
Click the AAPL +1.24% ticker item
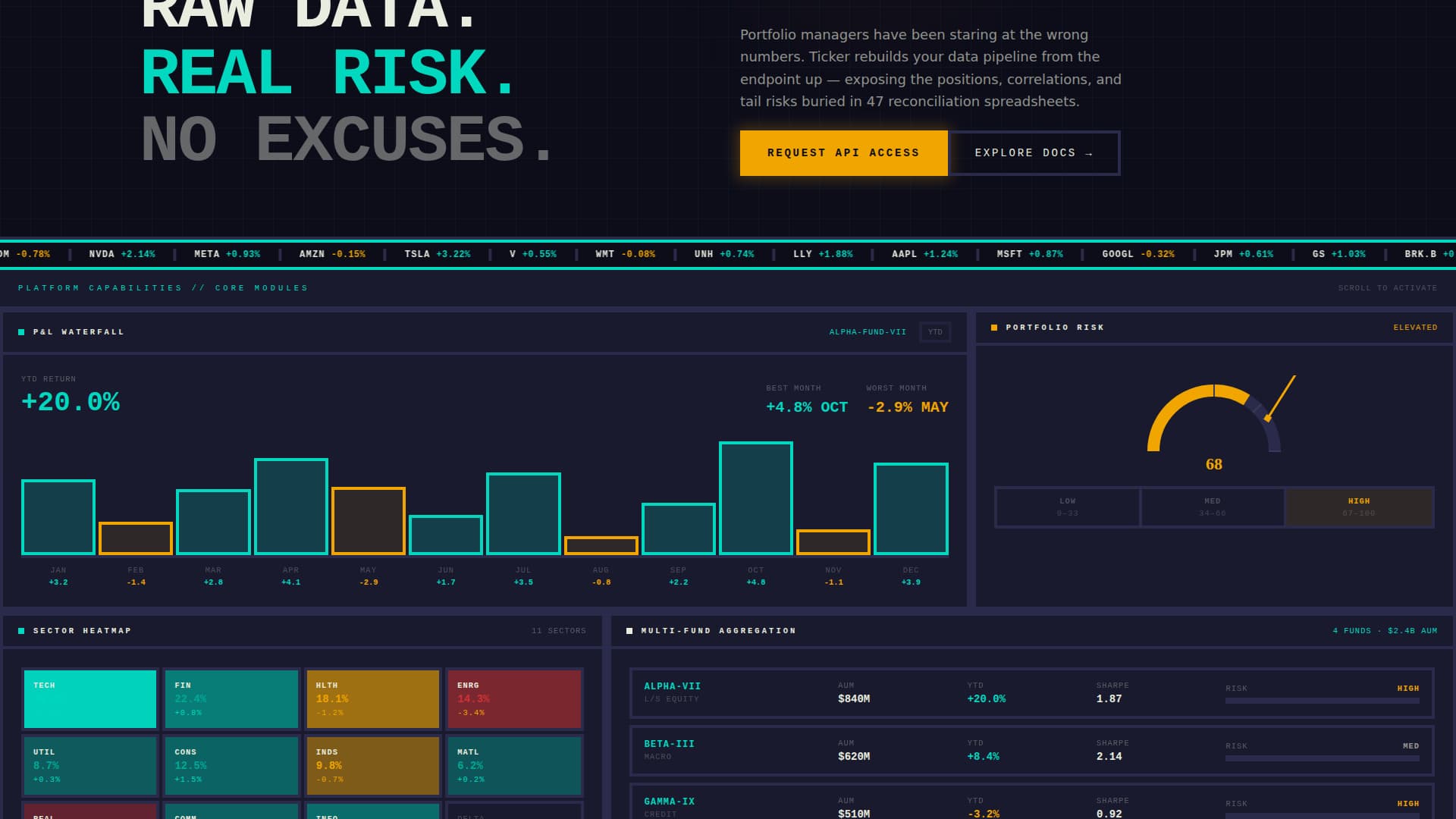point(924,254)
